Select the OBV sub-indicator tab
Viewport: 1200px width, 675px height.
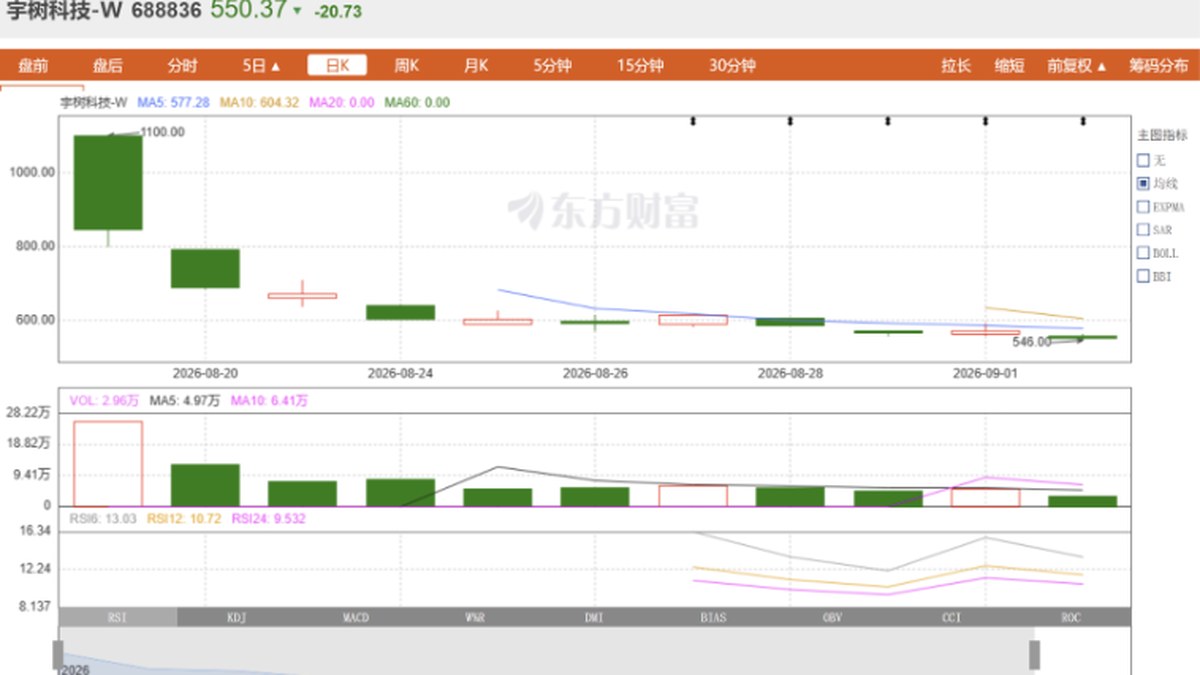[832, 617]
